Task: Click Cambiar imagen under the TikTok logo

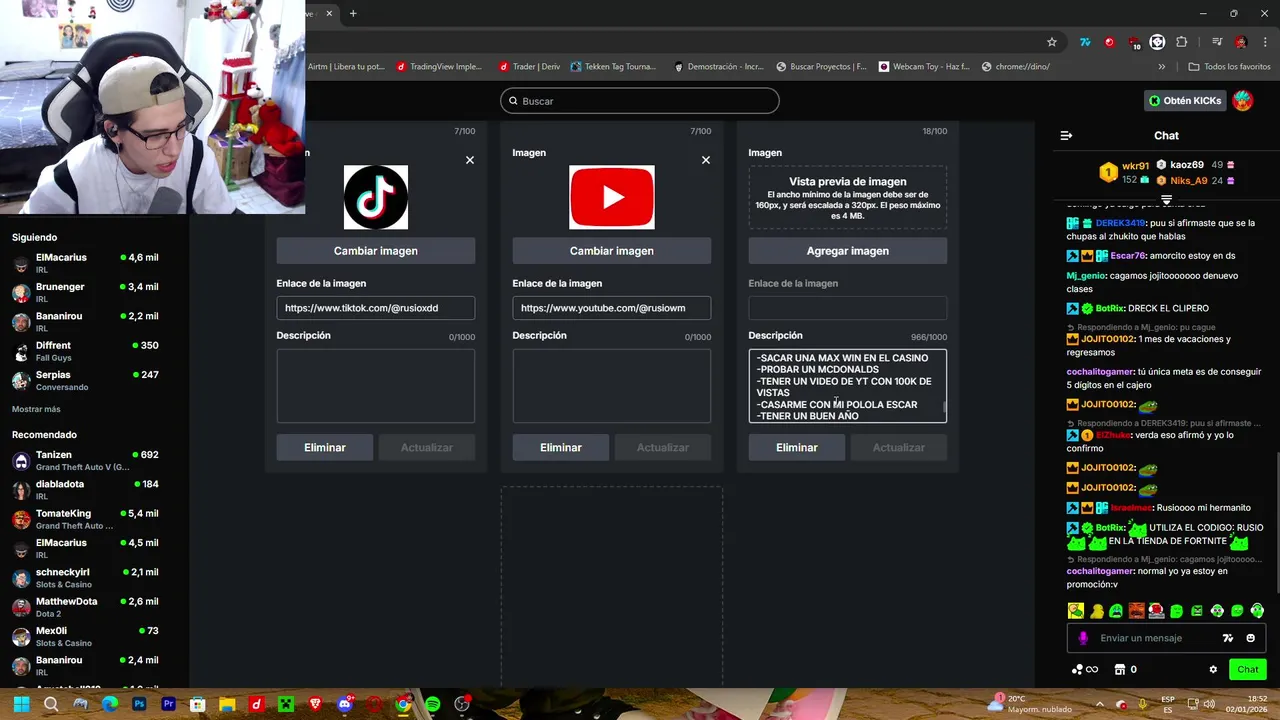Action: 376,251
